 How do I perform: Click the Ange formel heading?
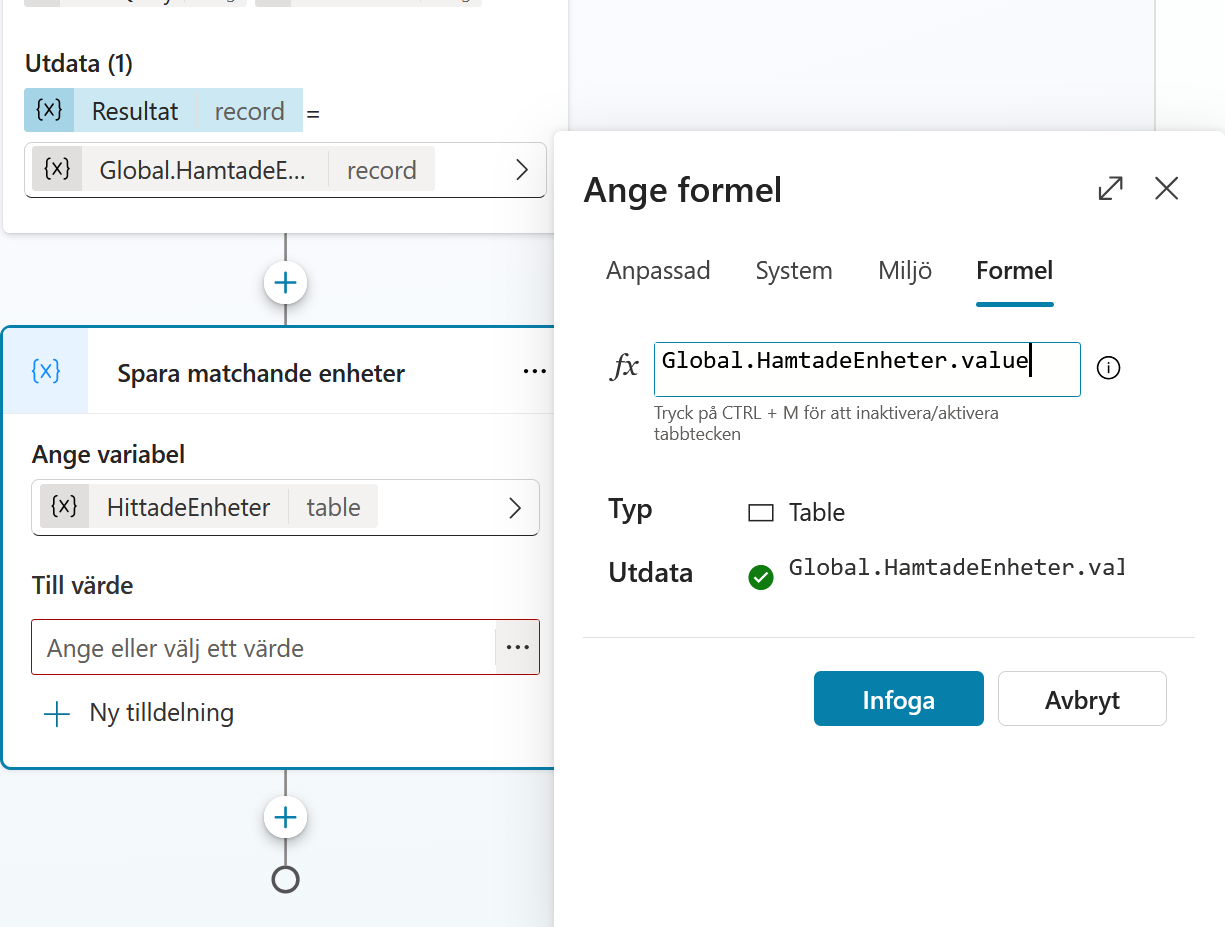click(x=683, y=189)
